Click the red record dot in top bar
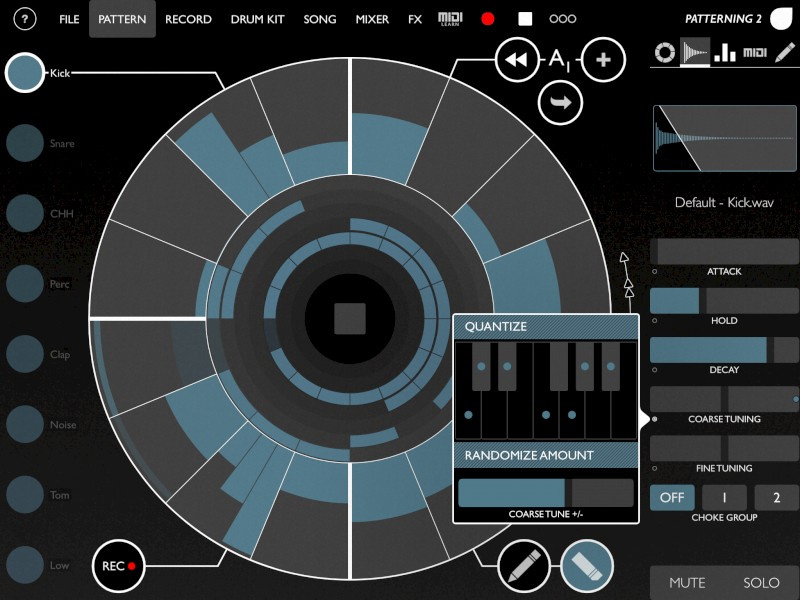 click(x=488, y=19)
